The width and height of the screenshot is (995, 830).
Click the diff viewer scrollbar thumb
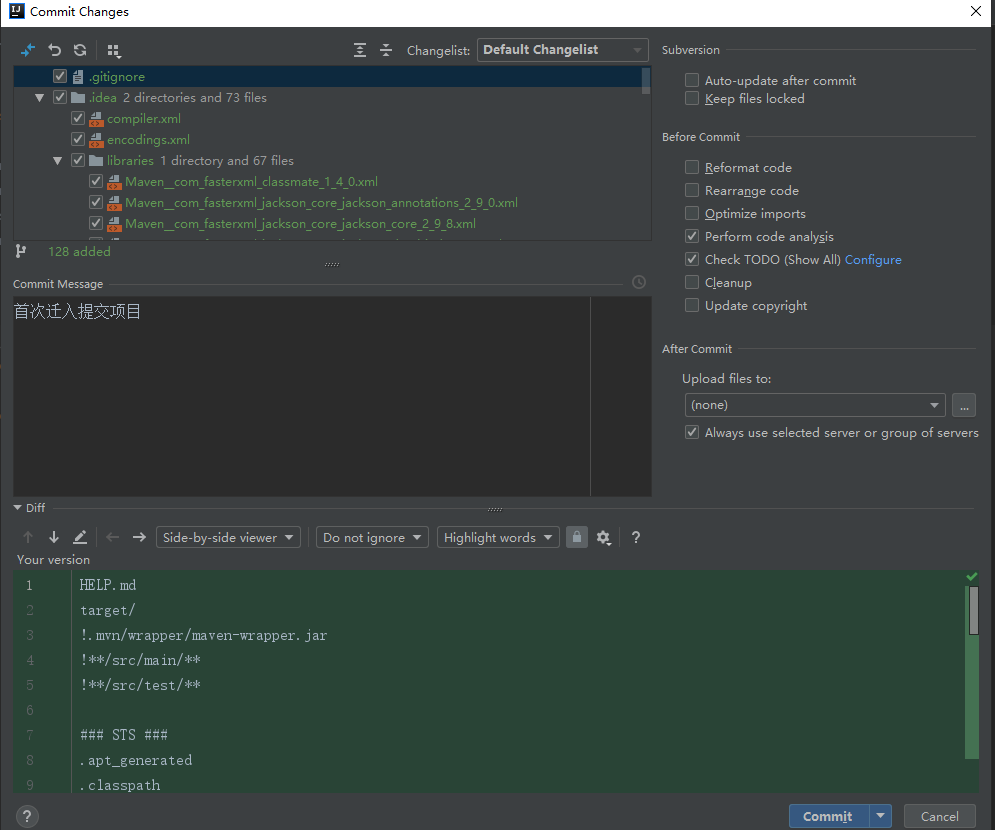pyautogui.click(x=973, y=610)
